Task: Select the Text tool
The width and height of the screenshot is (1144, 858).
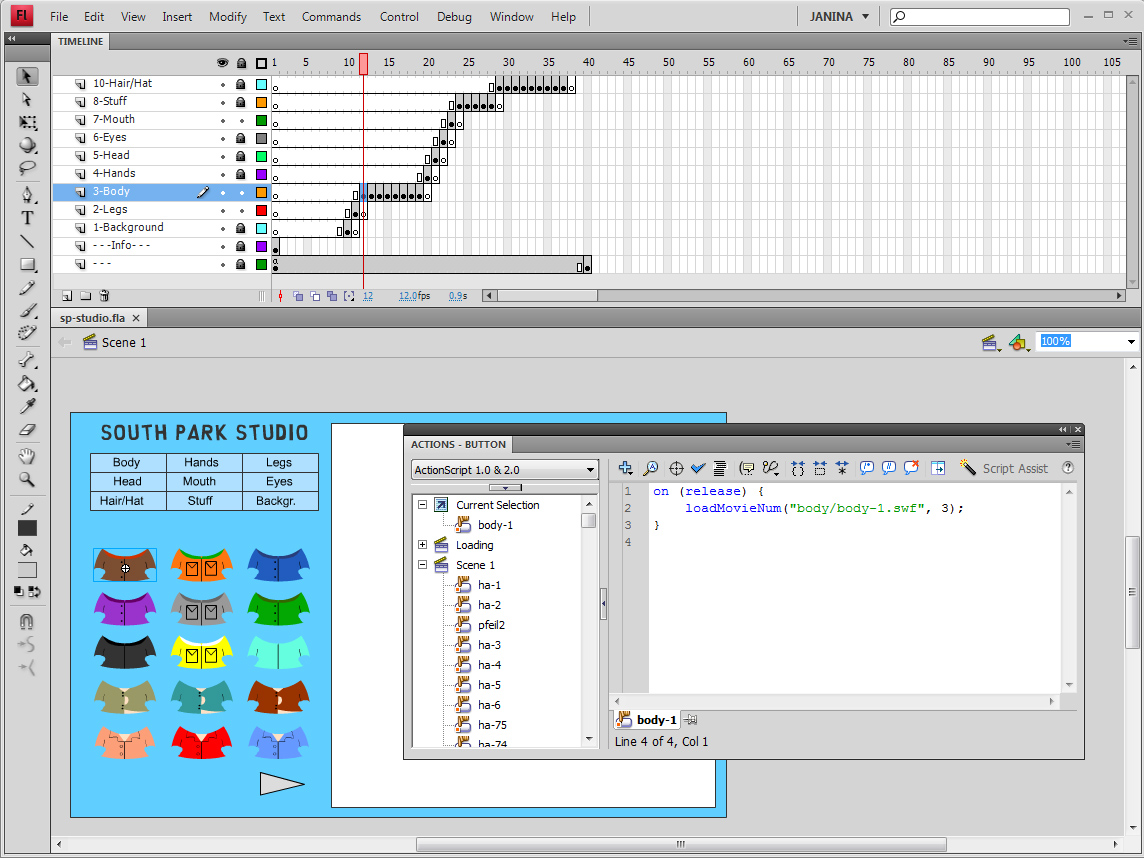Action: [27, 217]
